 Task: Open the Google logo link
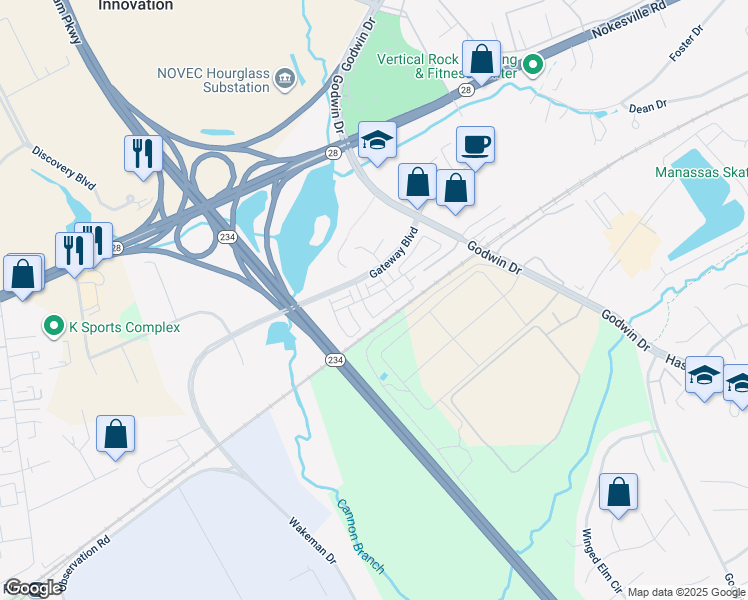tap(31, 588)
